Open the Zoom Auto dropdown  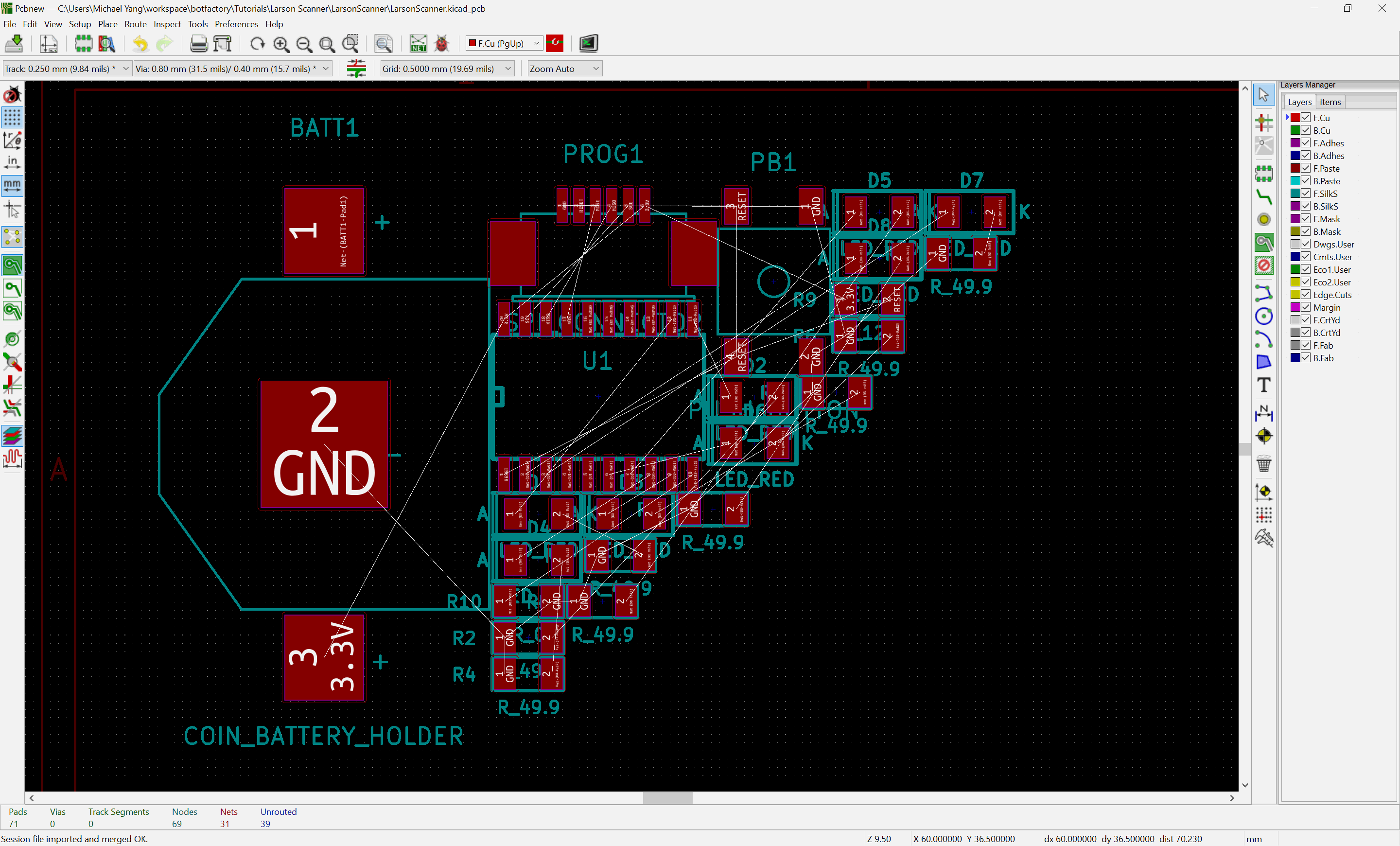[x=564, y=69]
